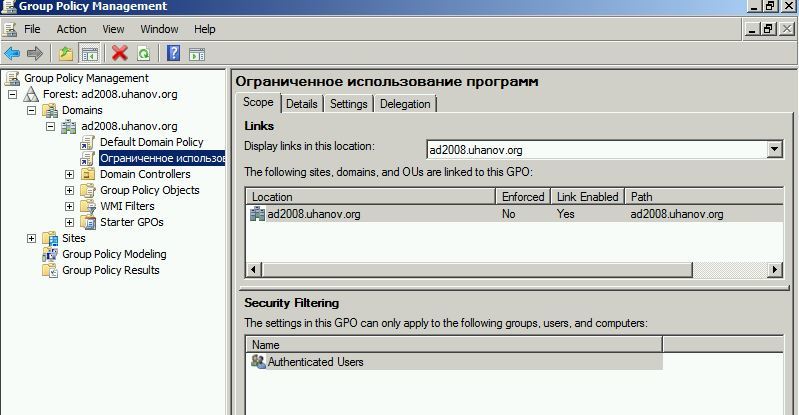Open the display links location dropdown
Screen dimensions: 799x415
(x=774, y=150)
